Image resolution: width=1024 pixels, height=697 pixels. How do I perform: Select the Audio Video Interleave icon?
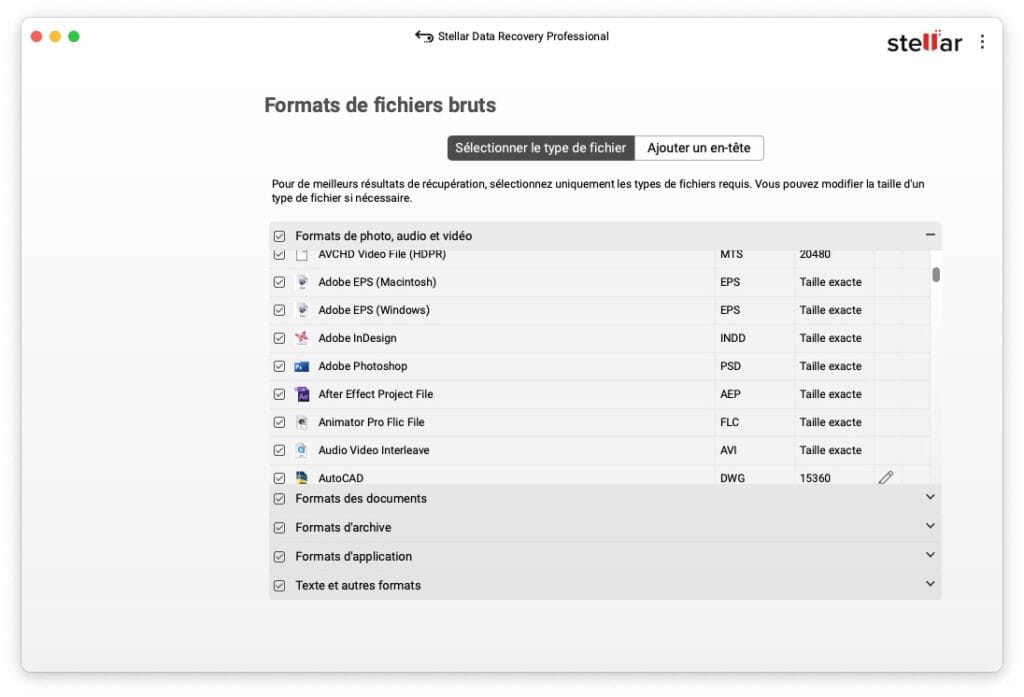(x=302, y=450)
